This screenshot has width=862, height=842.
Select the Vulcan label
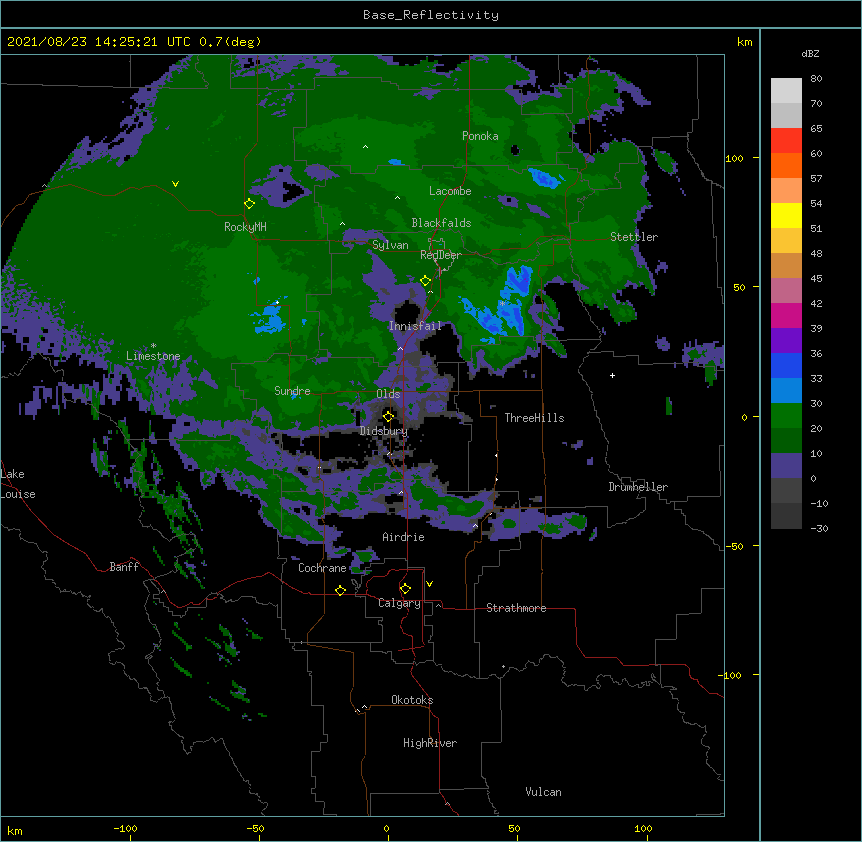click(x=543, y=792)
